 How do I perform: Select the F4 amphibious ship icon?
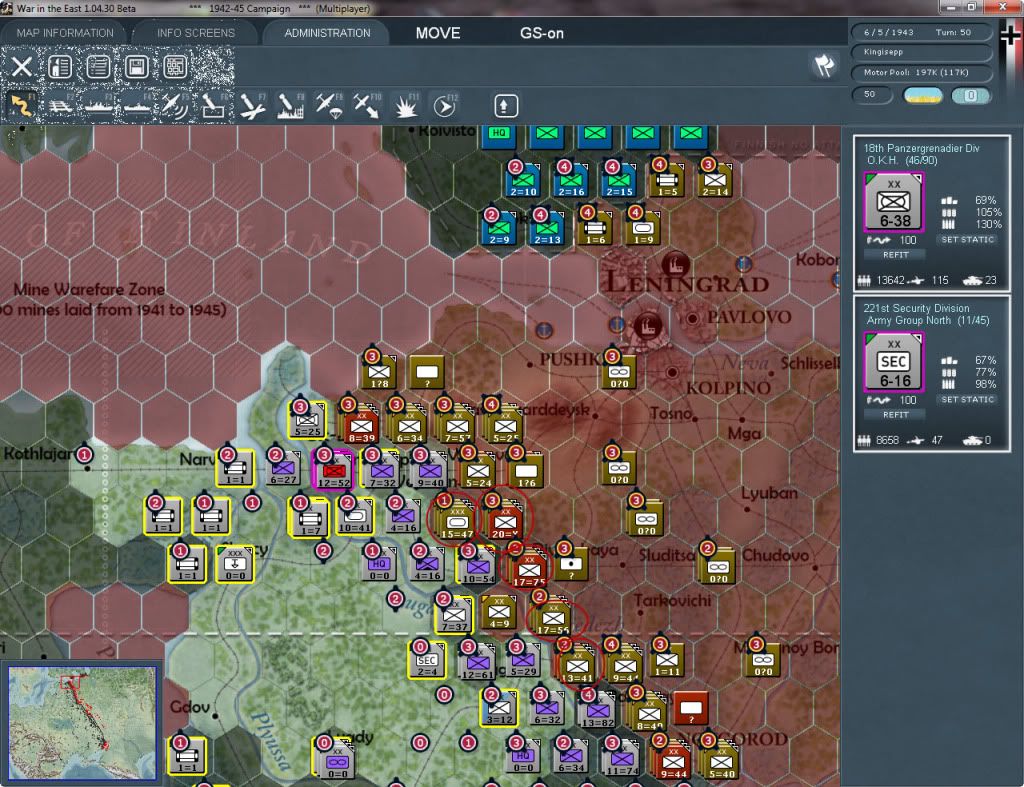coord(136,105)
